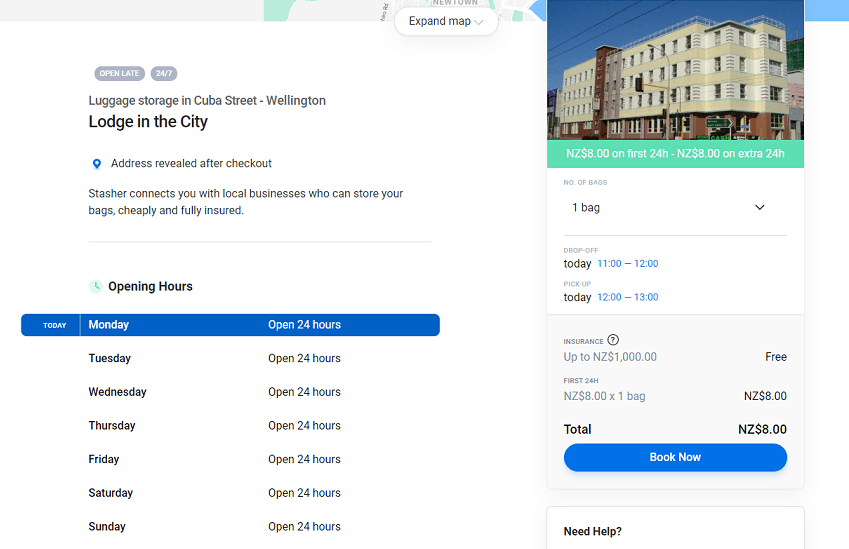Click the insurance help question mark icon
849x549 pixels.
pyautogui.click(x=613, y=340)
